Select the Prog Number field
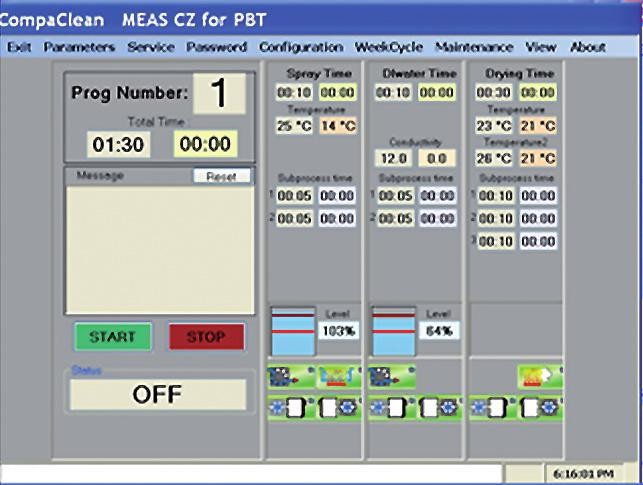 pos(218,93)
